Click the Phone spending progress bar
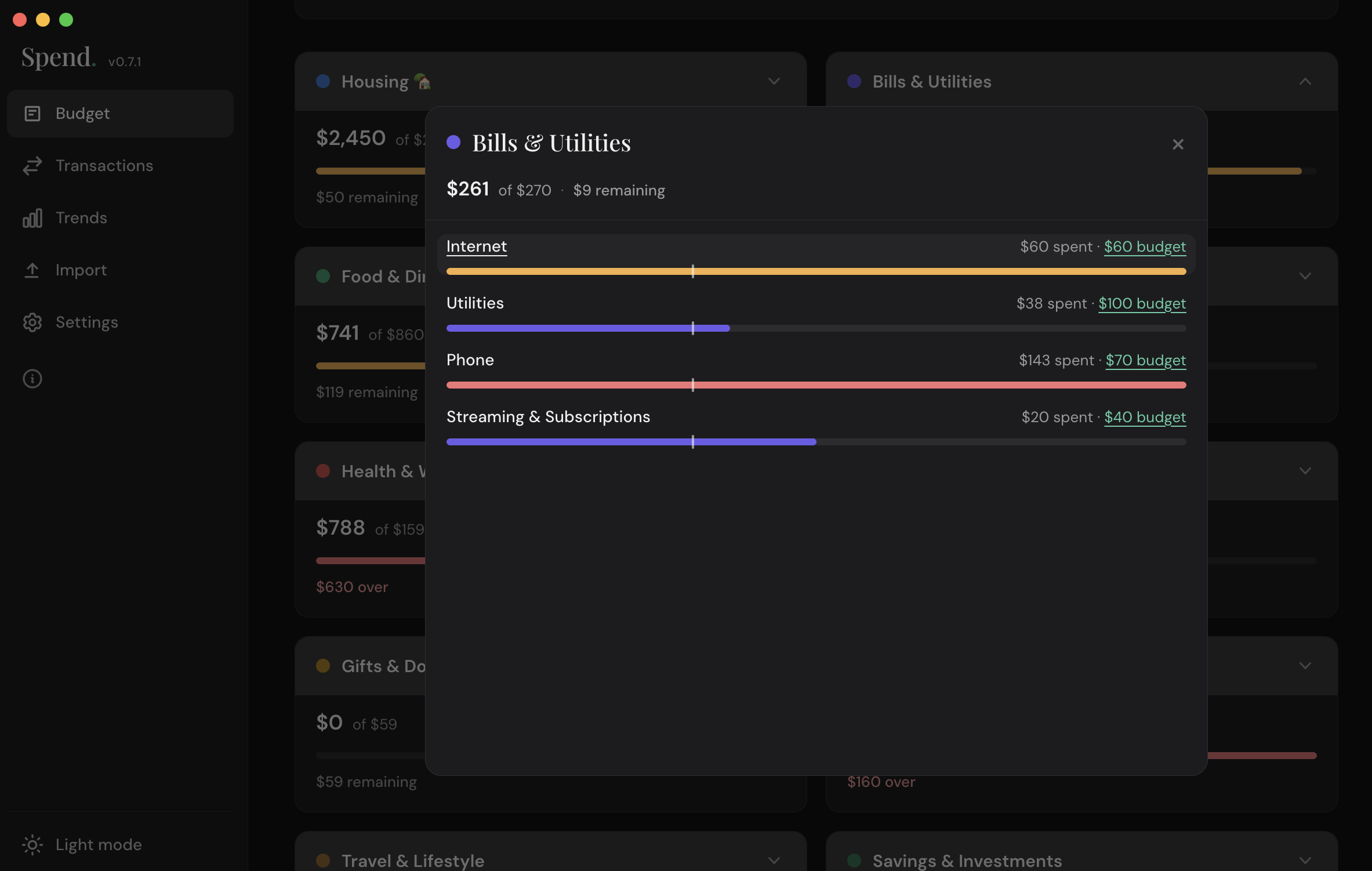 [x=816, y=385]
